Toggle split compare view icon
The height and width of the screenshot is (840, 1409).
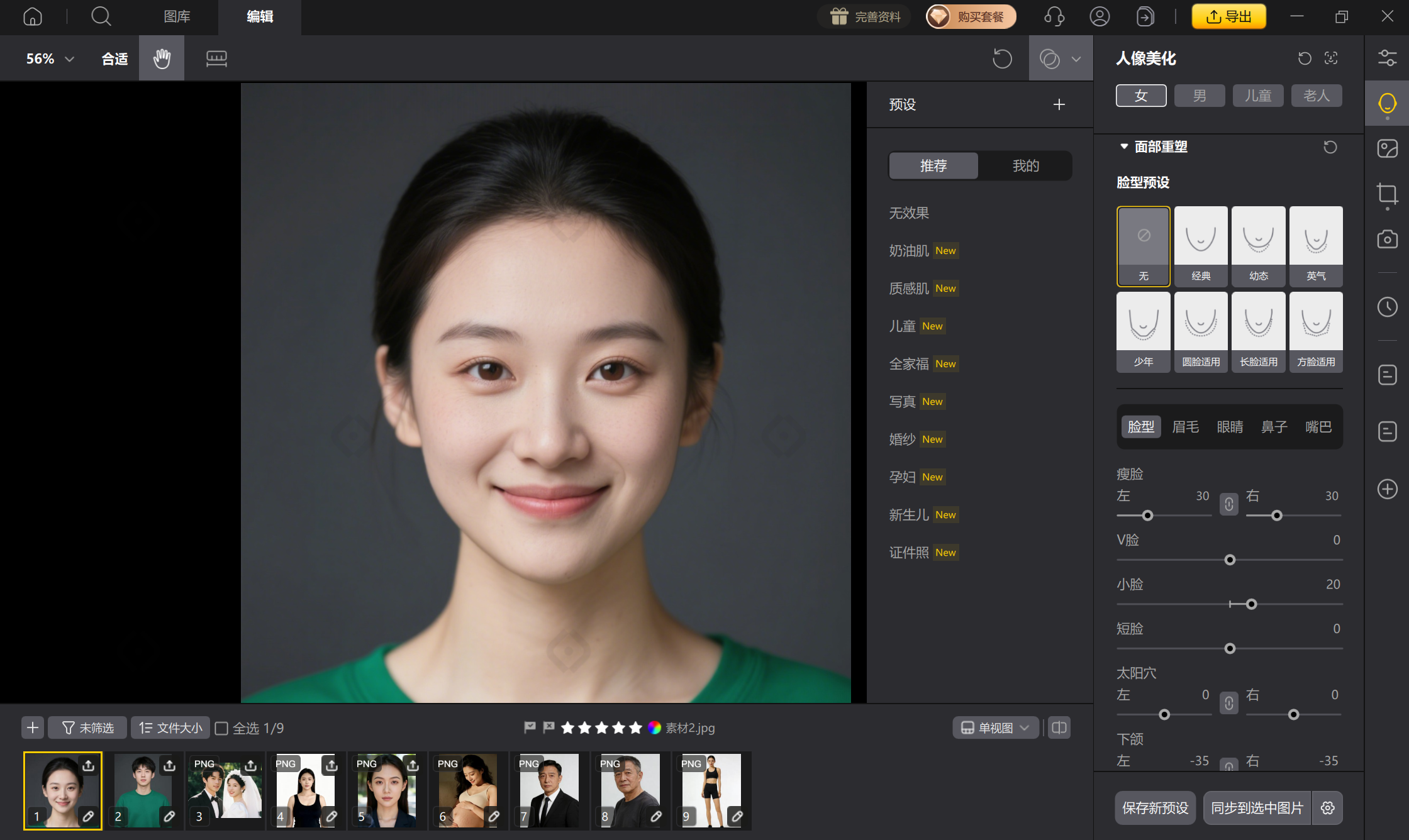coord(1059,728)
